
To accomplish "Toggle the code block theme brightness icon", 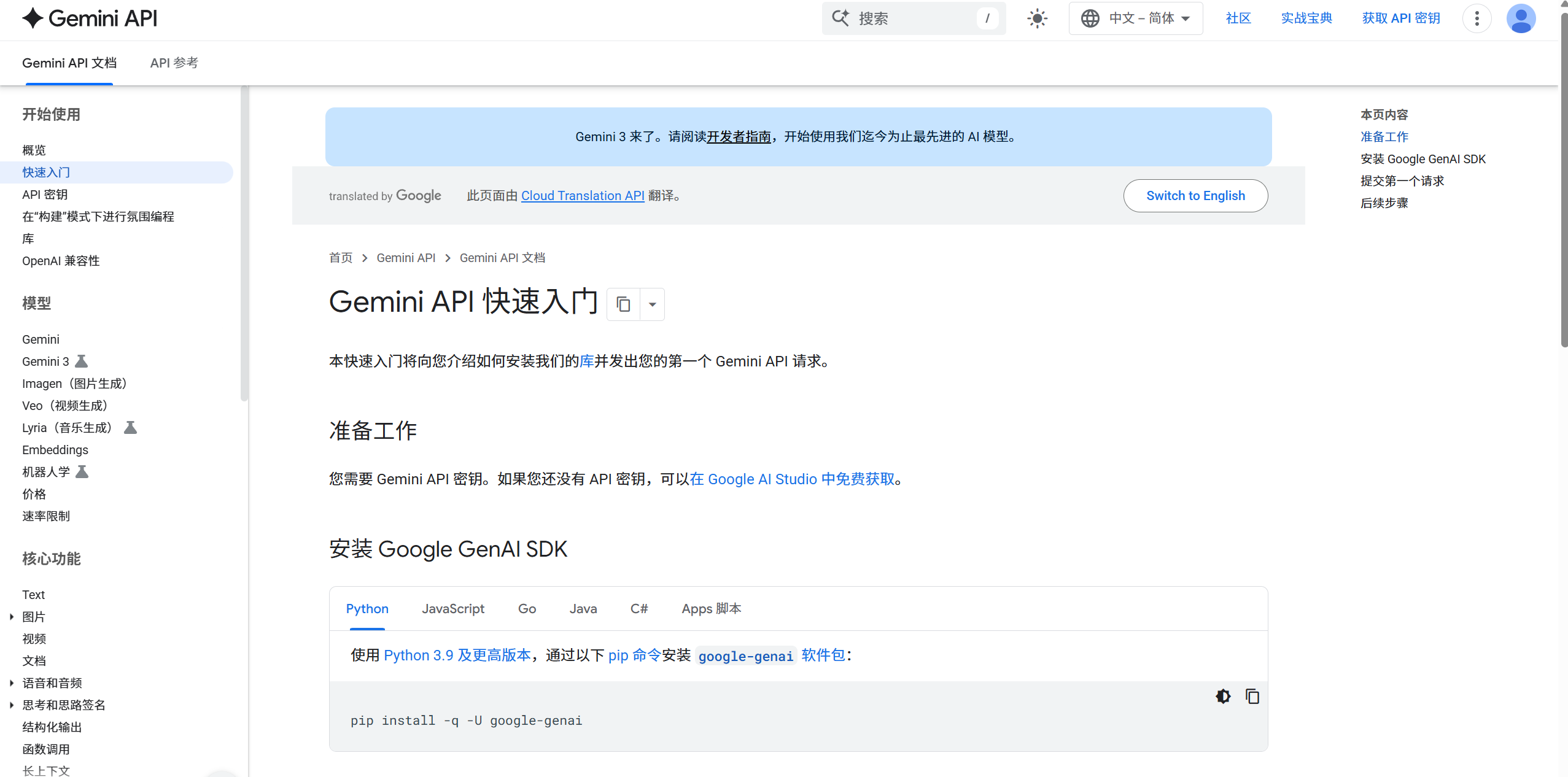I will [x=1222, y=696].
